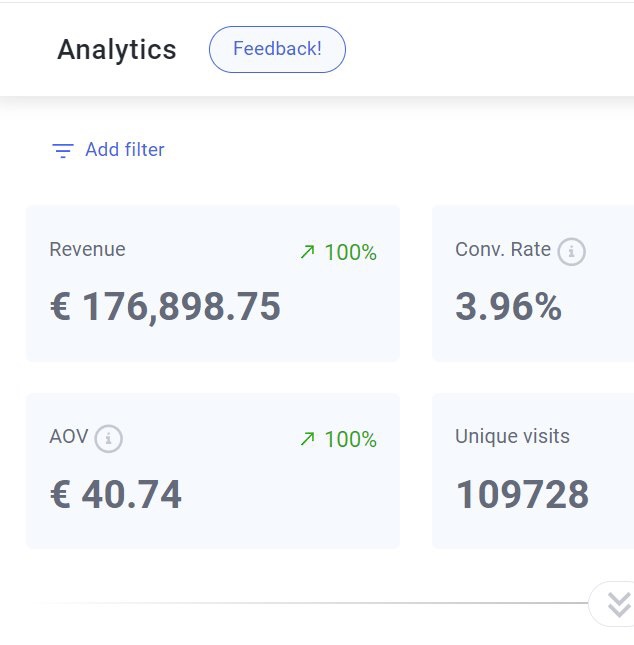Select the conversion rate 3.96%
Screen dimensions: 634x645
[509, 306]
